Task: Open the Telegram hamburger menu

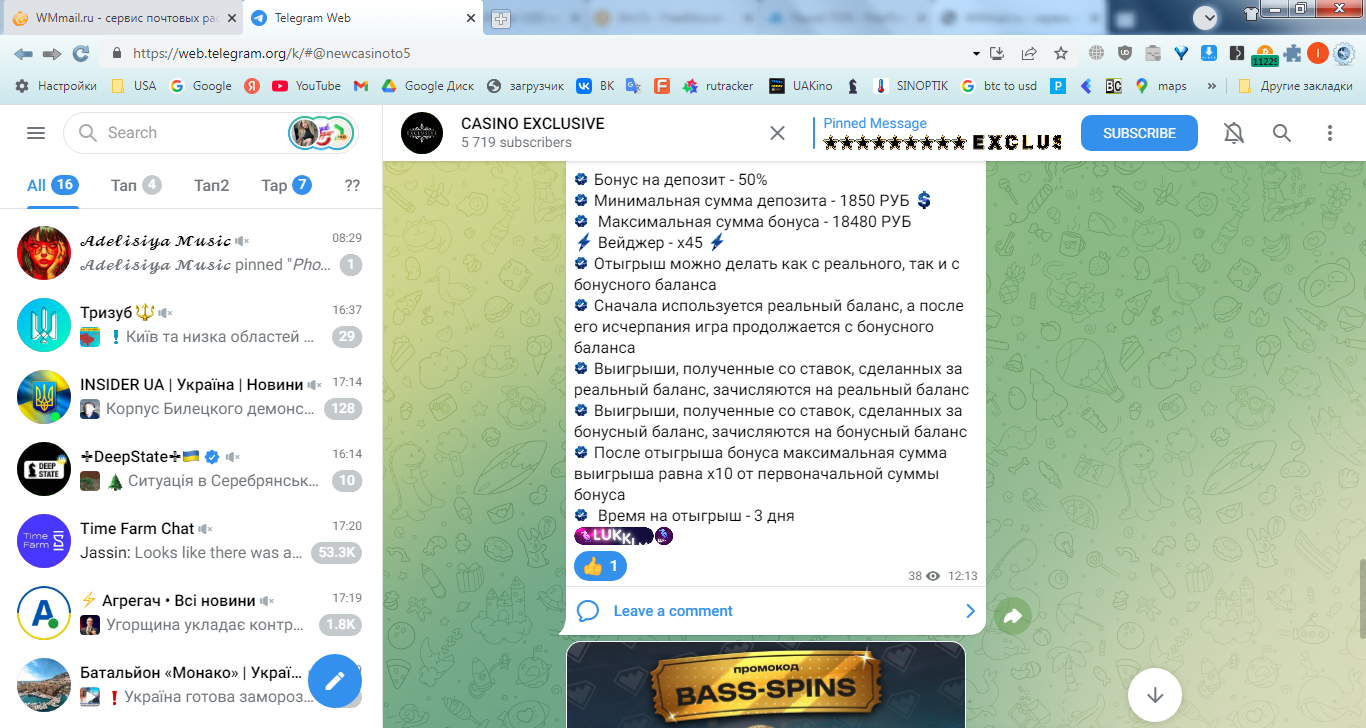Action: (36, 133)
